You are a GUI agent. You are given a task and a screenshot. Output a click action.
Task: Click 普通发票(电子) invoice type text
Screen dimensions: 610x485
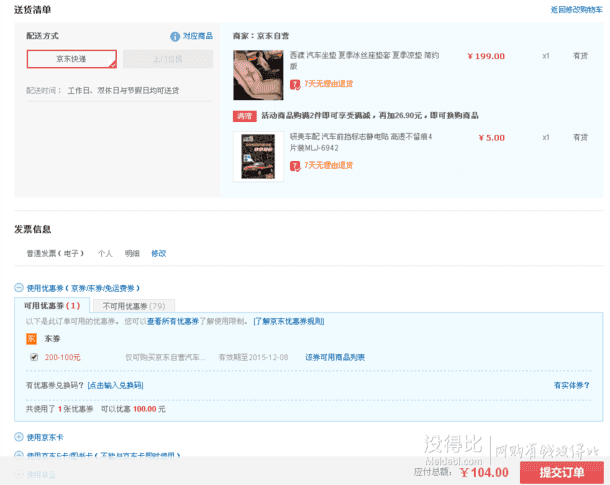click(x=55, y=254)
